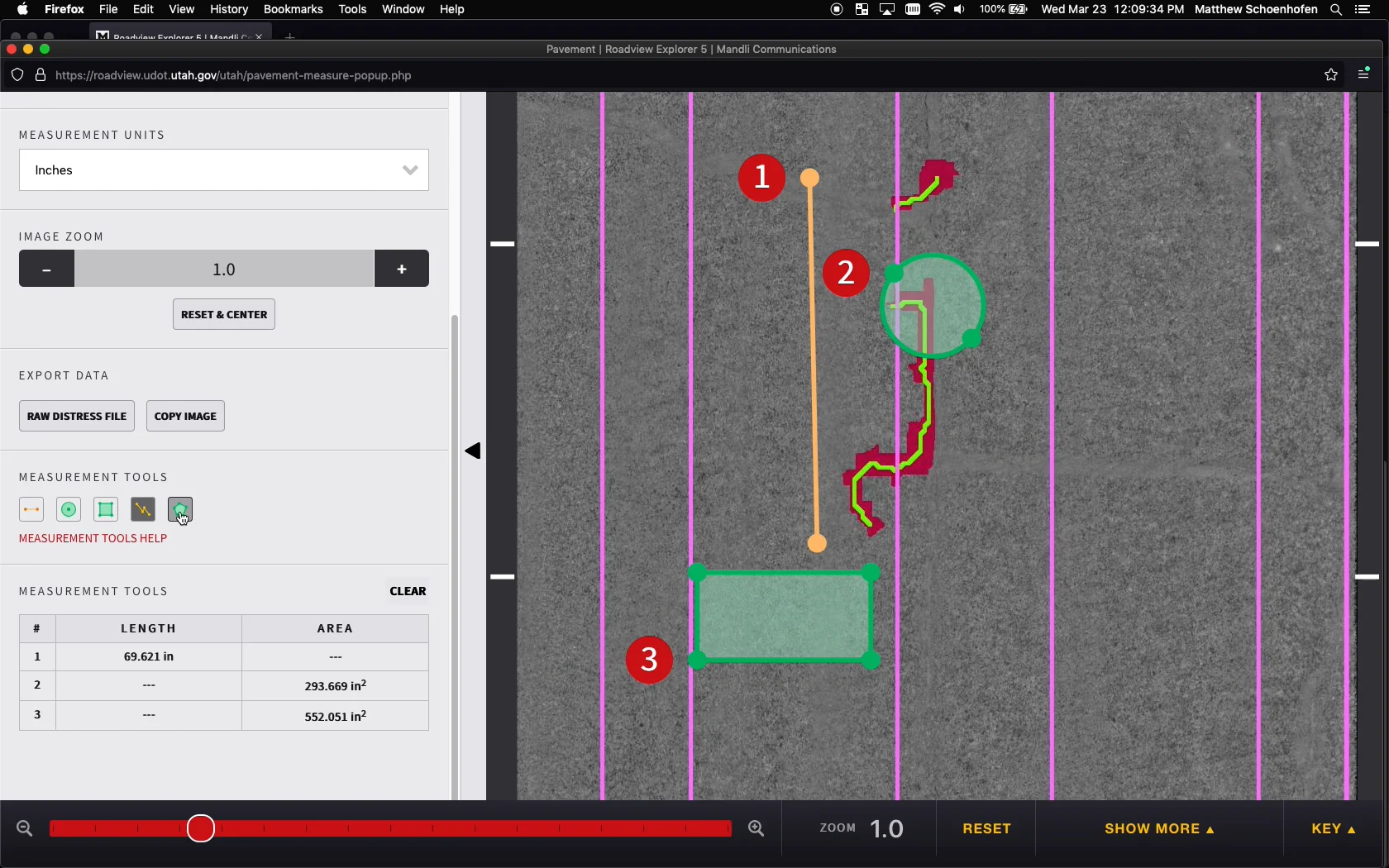
Task: Click macOS Wi-Fi status icon
Action: [936, 10]
